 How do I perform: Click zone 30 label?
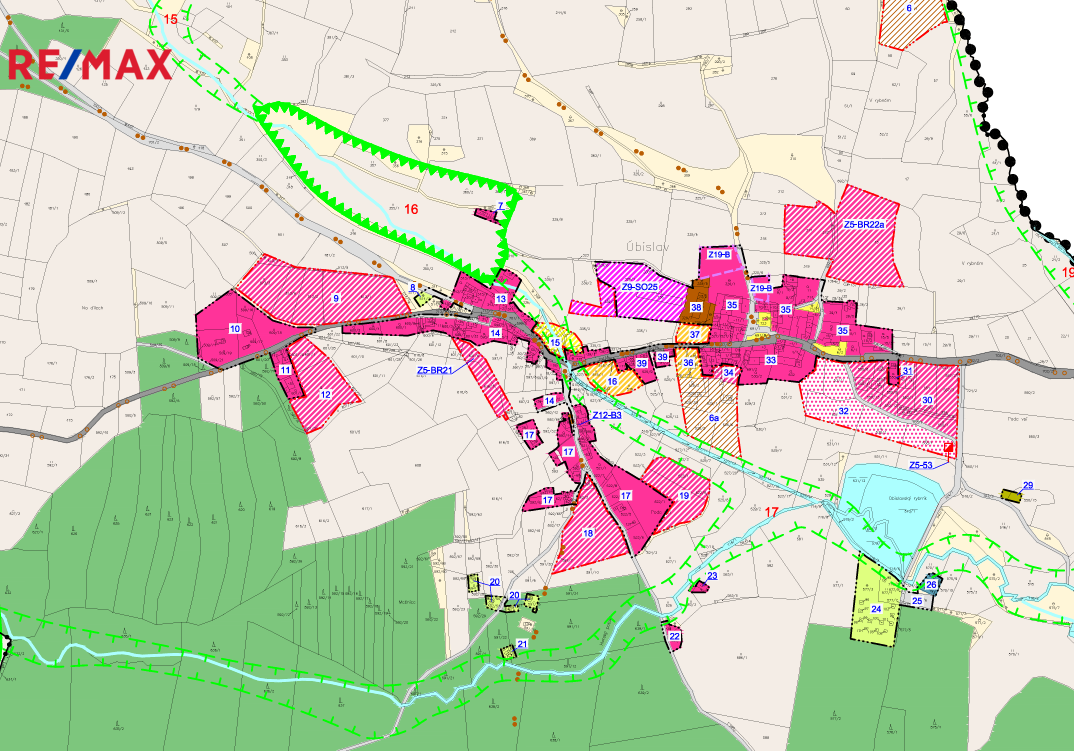click(x=927, y=400)
